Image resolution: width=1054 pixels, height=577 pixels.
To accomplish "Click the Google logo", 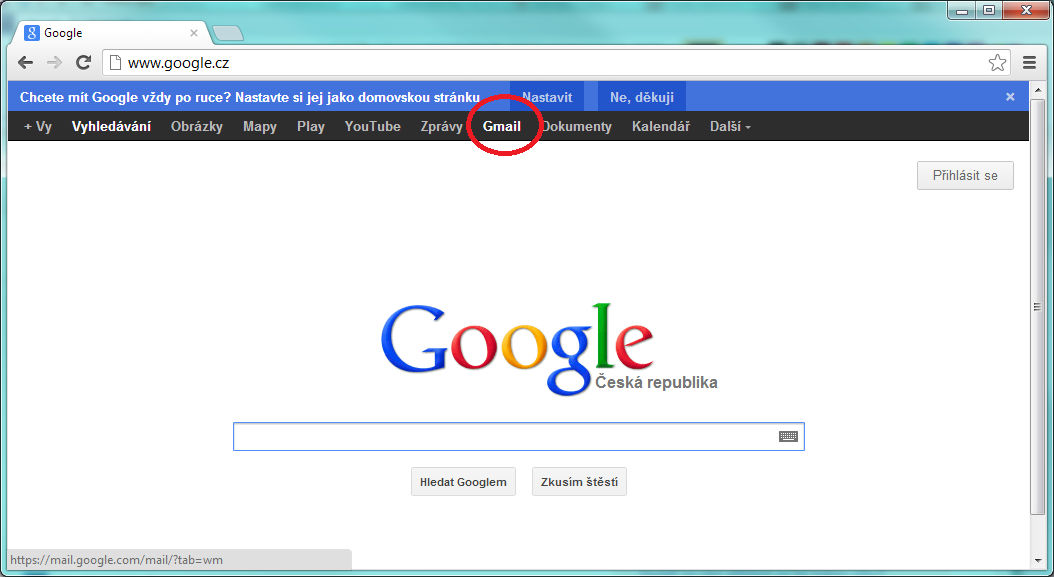I will 518,348.
